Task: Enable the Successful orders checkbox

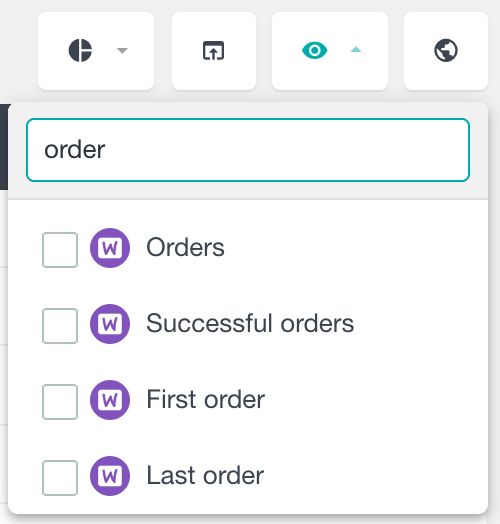Action: (60, 326)
